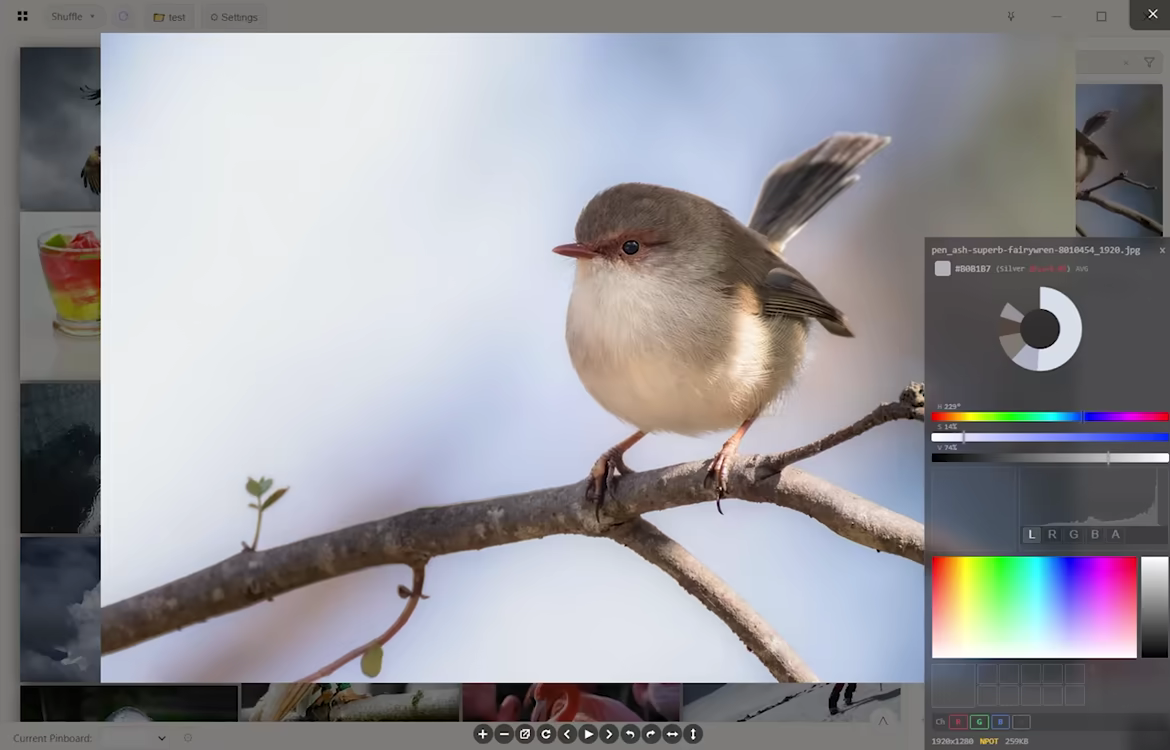Open the Shuffle sort dropdown
Screen dimensions: 1170x750
click(73, 16)
